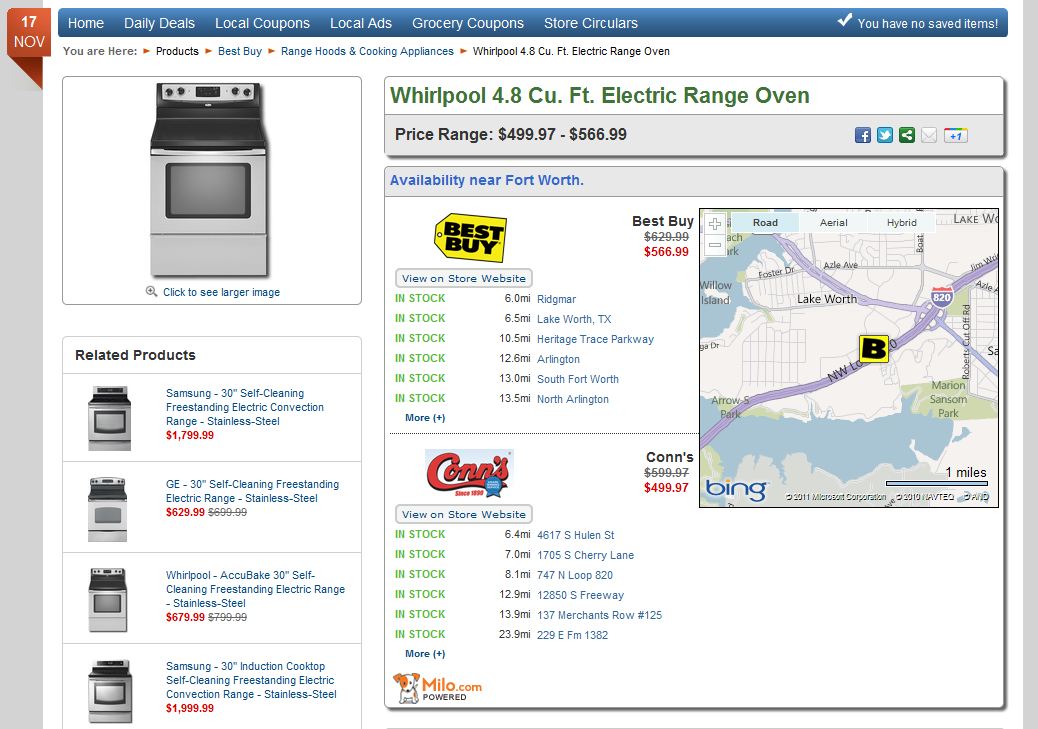Select Conn's at 747 N Loop 820
This screenshot has width=1038, height=729.
(575, 575)
